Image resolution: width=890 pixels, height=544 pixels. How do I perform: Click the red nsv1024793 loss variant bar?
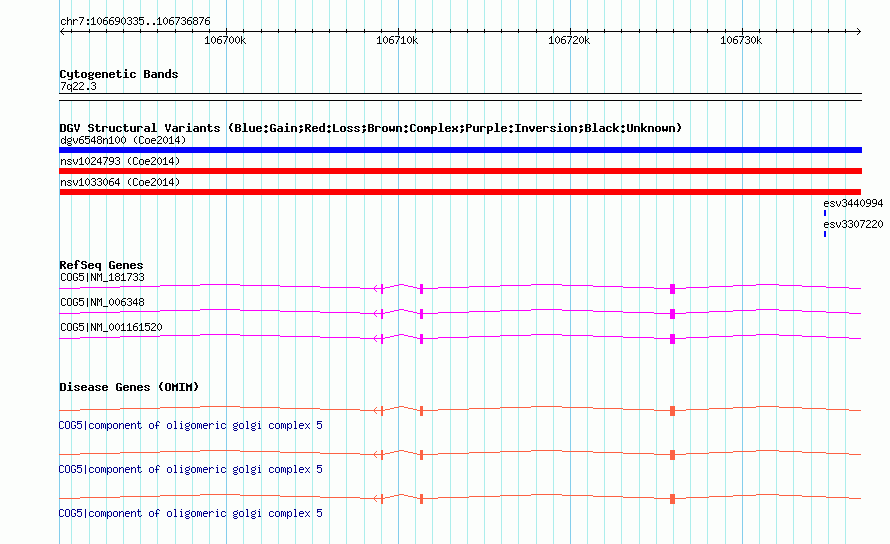(x=460, y=171)
